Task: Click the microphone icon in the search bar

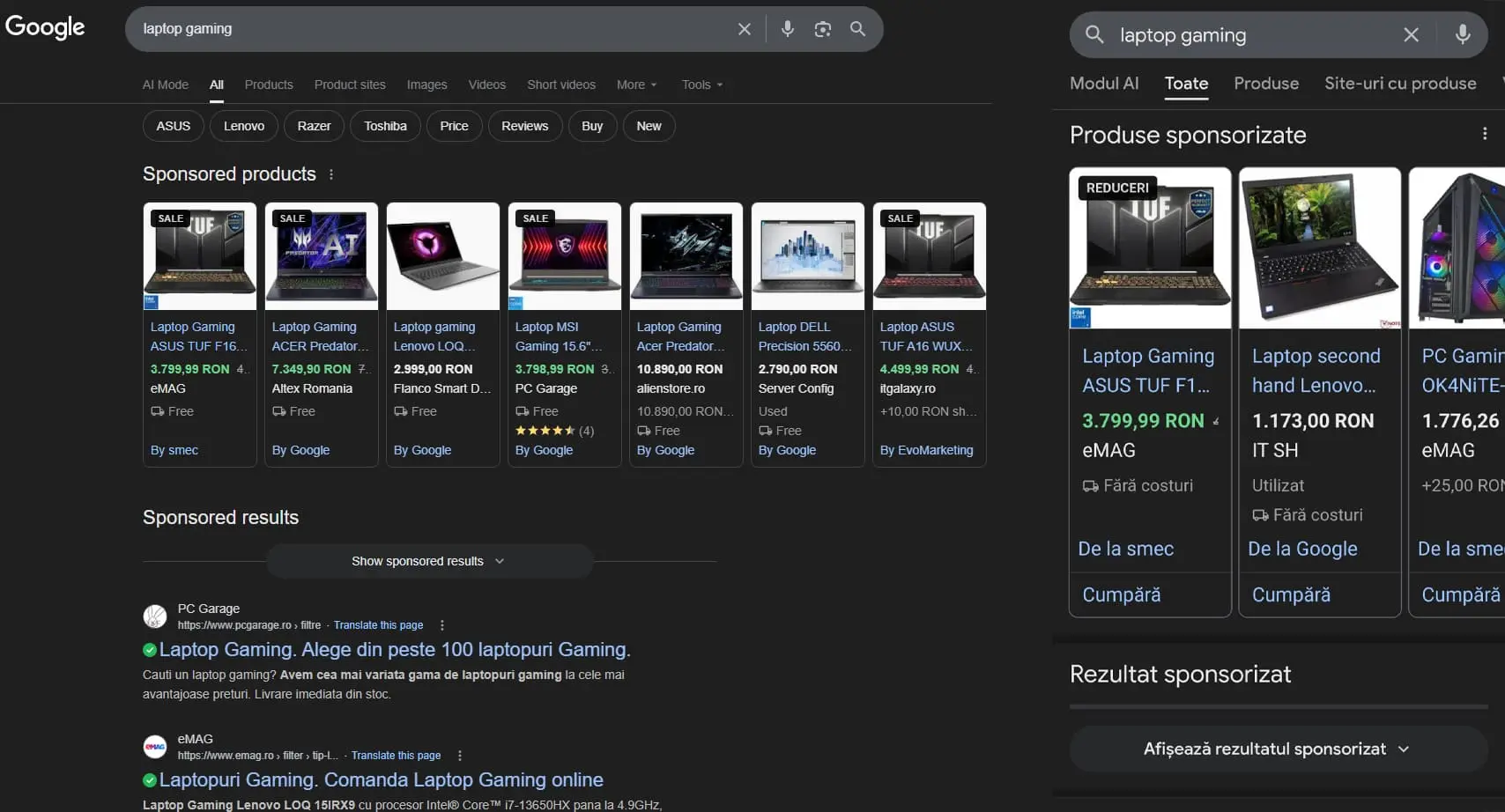Action: tap(787, 28)
